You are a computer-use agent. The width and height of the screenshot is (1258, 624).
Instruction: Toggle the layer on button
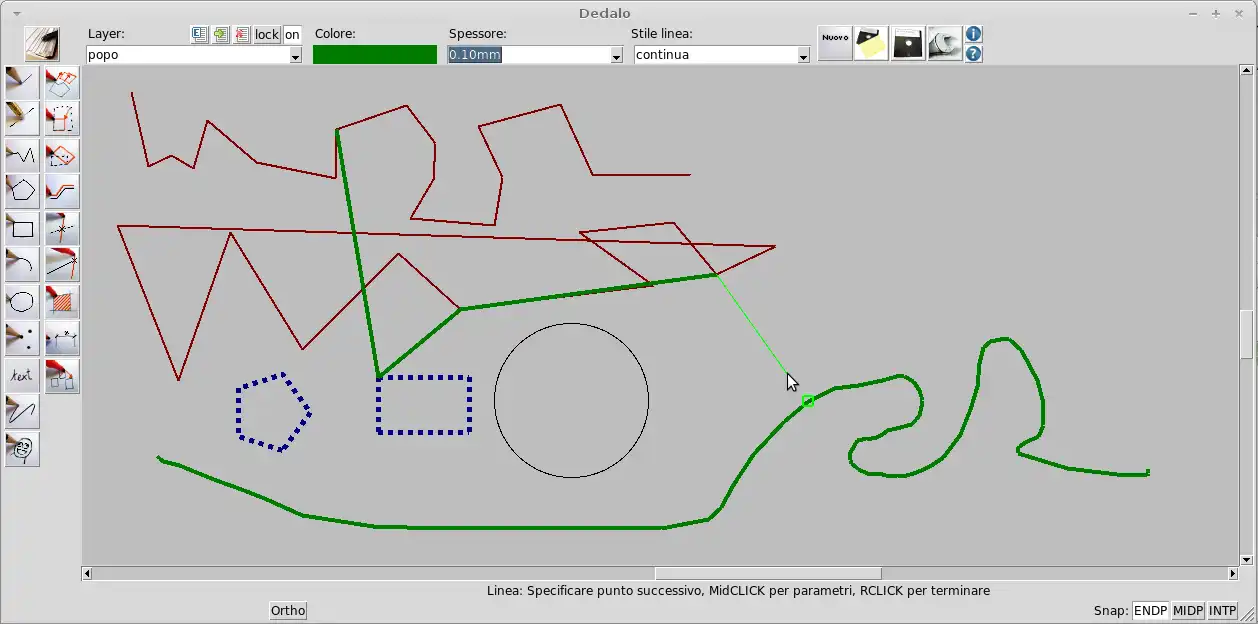click(x=292, y=34)
